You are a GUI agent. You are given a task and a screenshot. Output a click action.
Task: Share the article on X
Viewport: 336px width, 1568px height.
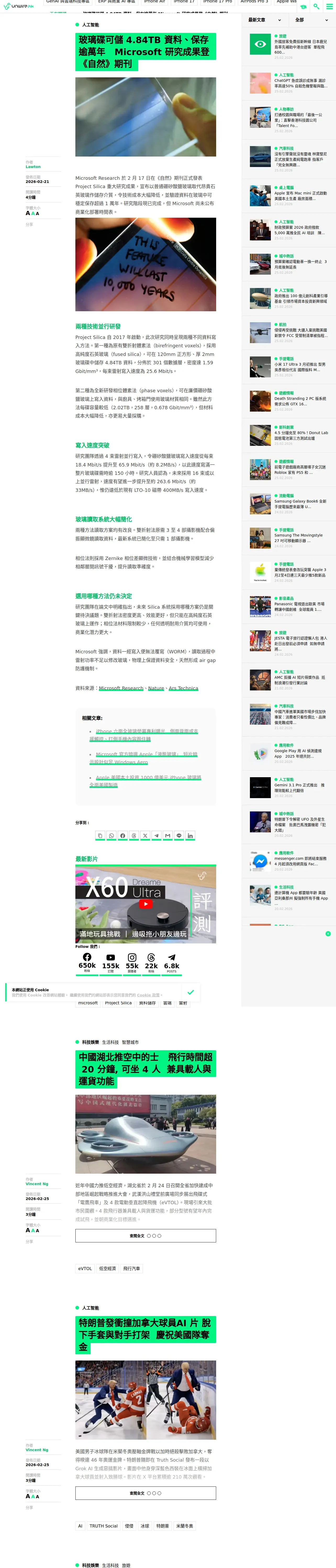[145, 835]
